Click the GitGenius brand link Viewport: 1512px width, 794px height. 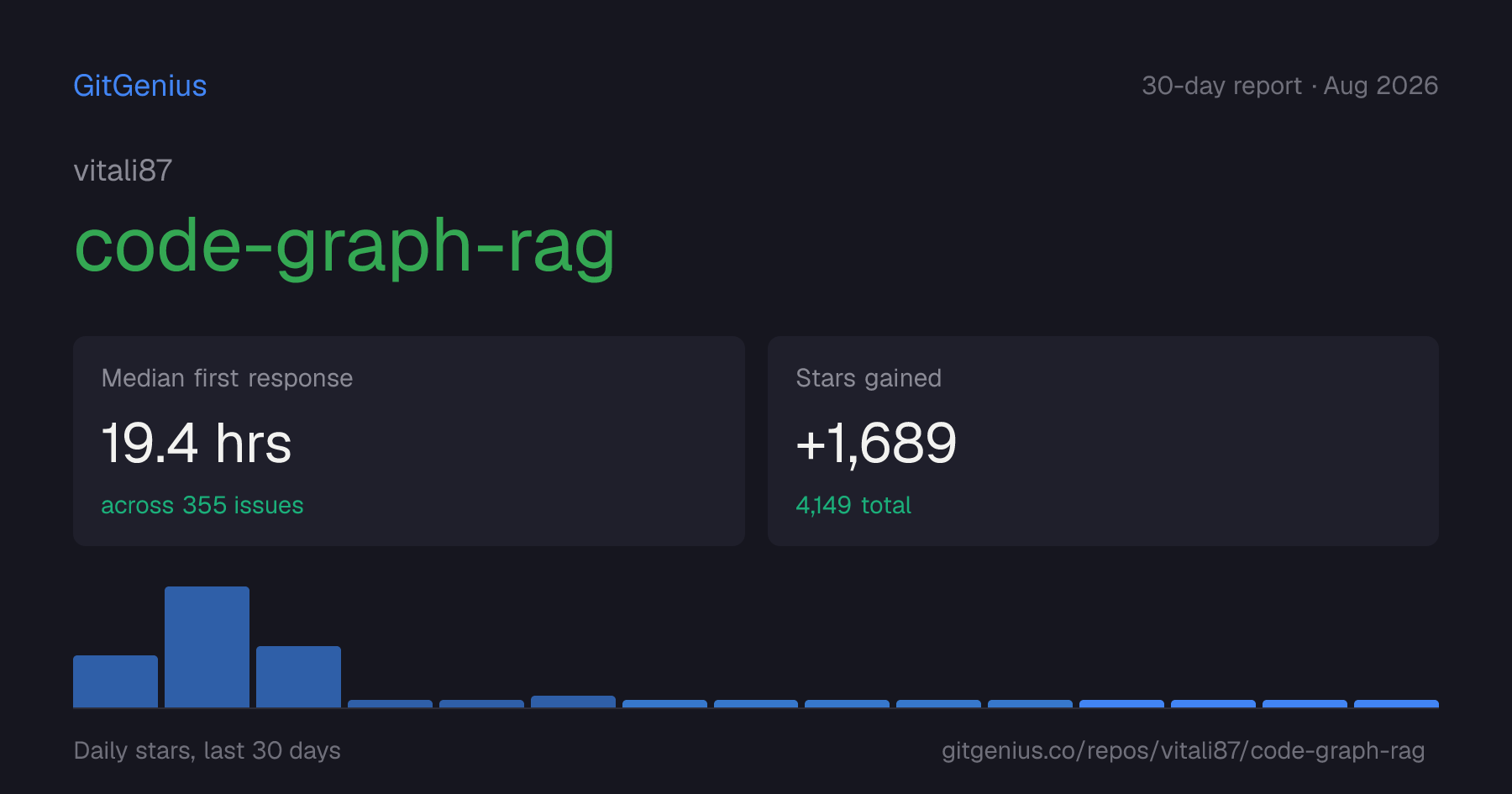click(x=140, y=86)
